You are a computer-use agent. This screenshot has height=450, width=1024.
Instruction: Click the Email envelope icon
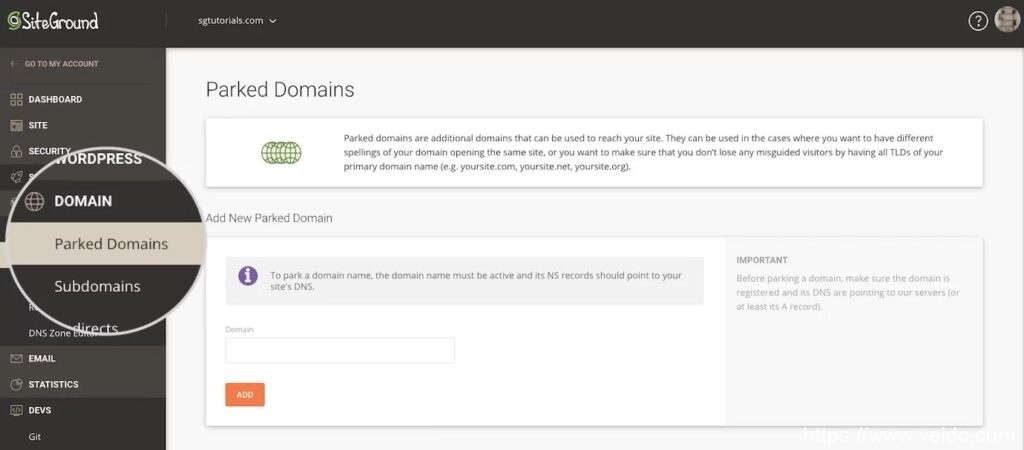(16, 359)
